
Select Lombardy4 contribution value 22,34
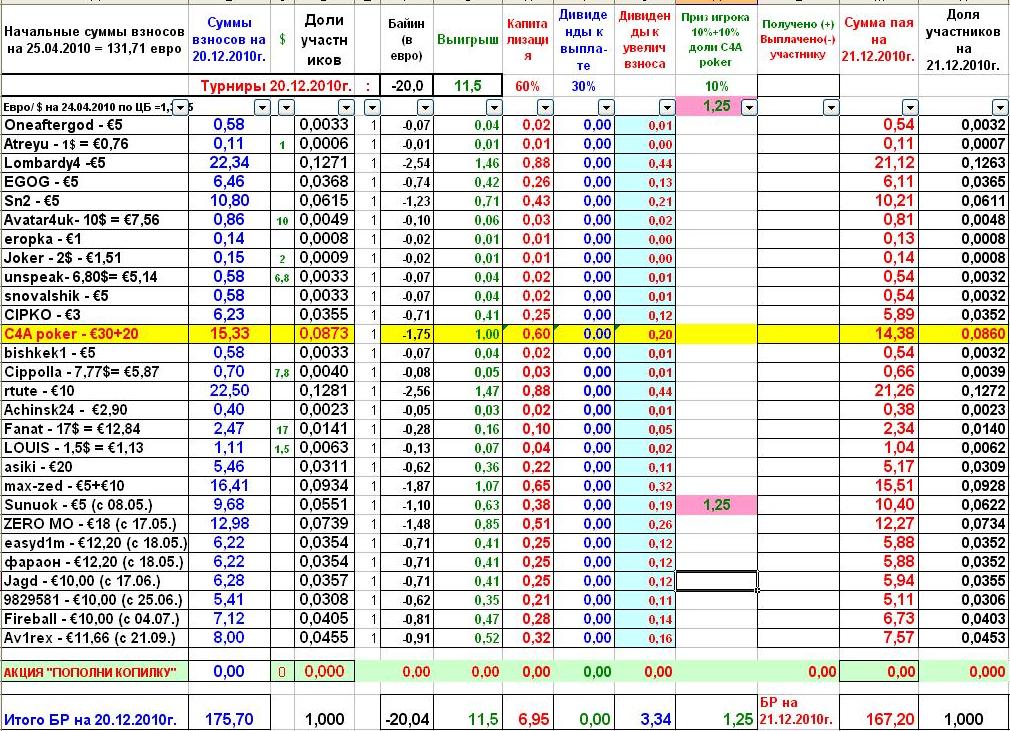pyautogui.click(x=229, y=163)
